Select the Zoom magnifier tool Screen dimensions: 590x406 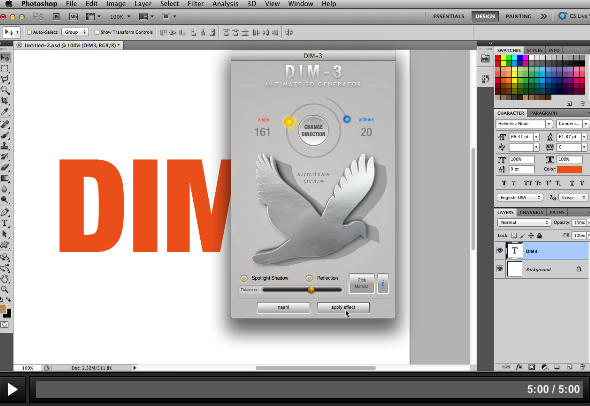pyautogui.click(x=5, y=290)
